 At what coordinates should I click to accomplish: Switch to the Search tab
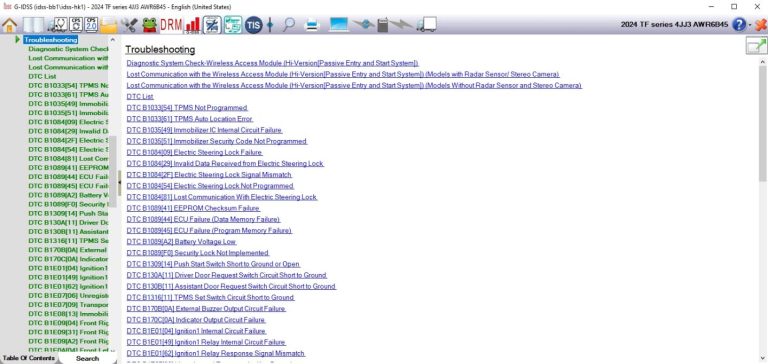tap(88, 358)
